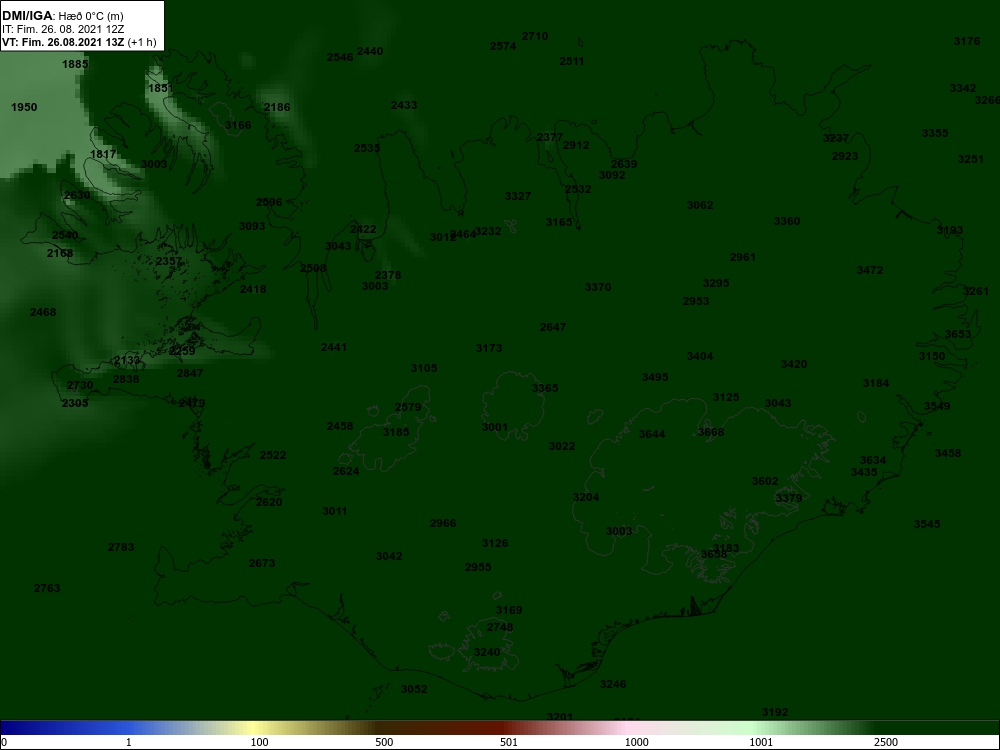Pick the map value 1851
The height and width of the screenshot is (750, 1000).
point(161,89)
